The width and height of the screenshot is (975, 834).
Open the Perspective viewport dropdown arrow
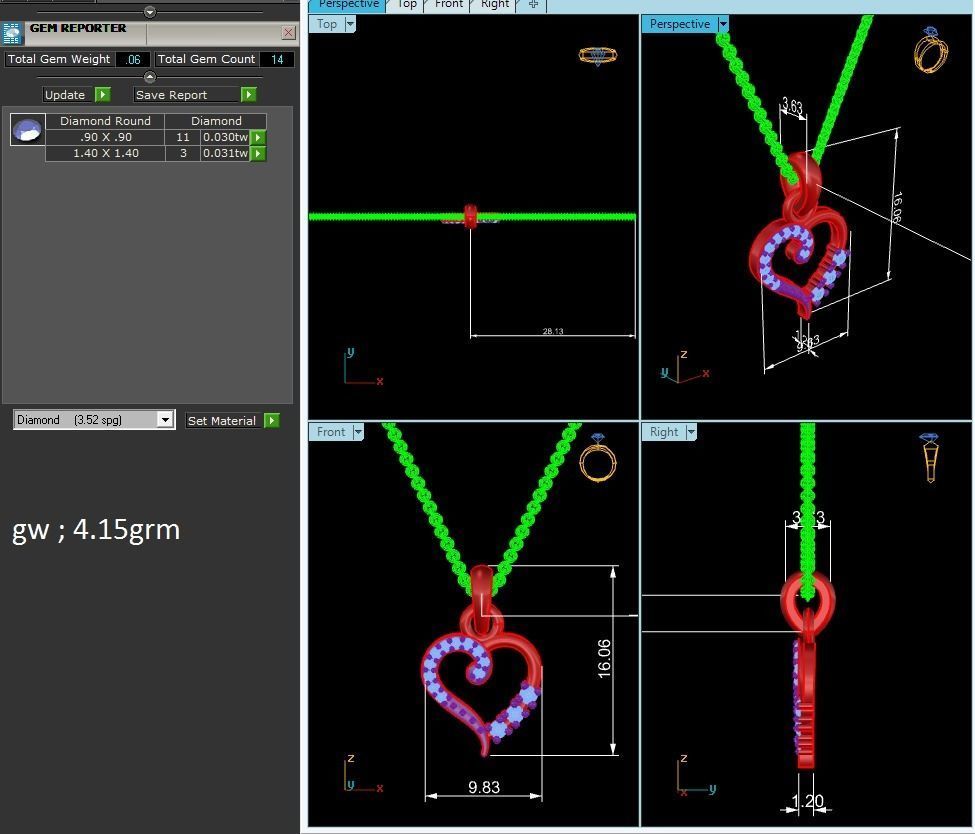[x=723, y=24]
